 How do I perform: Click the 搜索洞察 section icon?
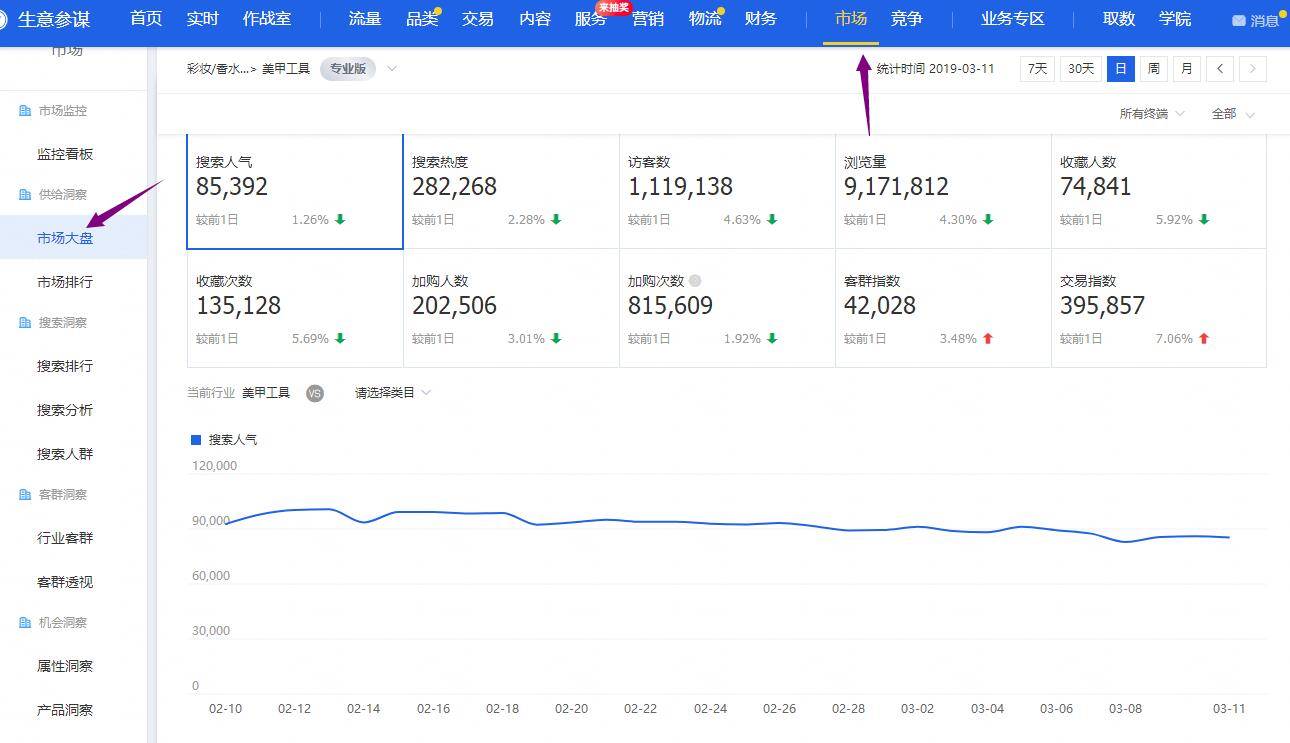click(25, 323)
